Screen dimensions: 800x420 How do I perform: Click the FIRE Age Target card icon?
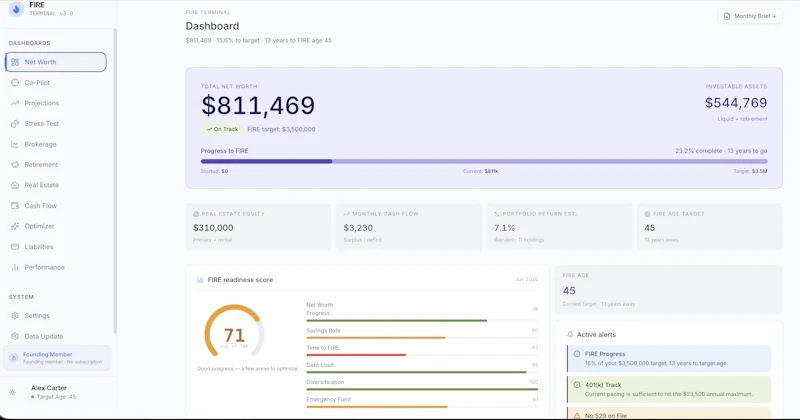pos(647,214)
